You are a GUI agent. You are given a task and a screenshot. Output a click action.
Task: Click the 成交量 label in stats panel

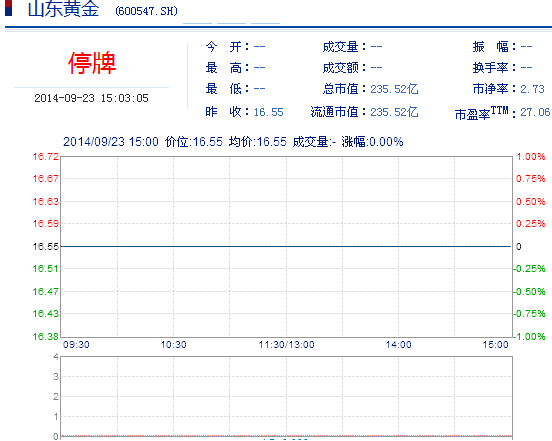(x=340, y=46)
